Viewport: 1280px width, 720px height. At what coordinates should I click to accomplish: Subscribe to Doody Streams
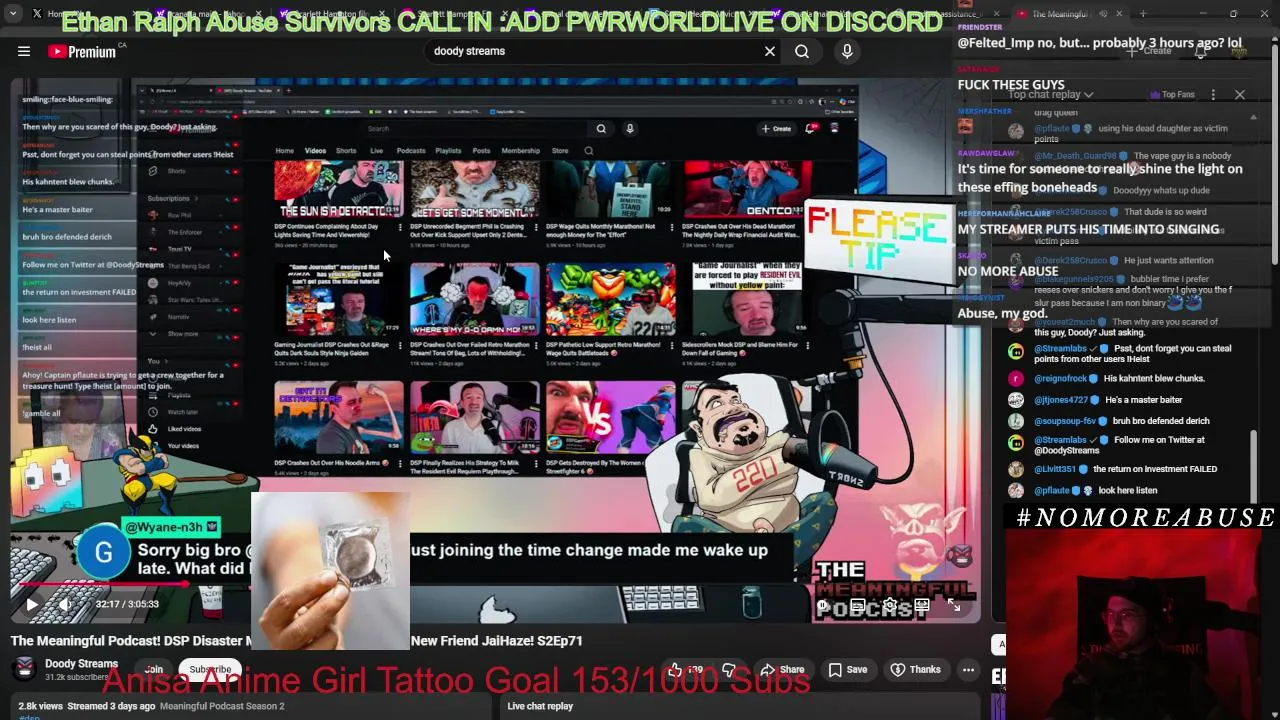pos(210,669)
